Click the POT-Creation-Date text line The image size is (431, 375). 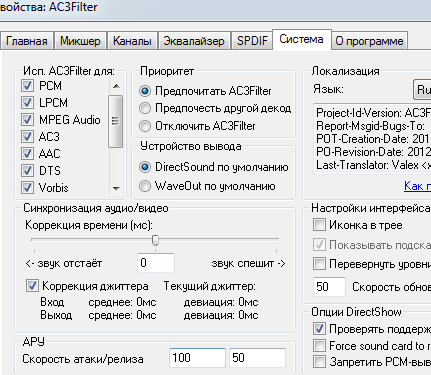pyautogui.click(x=373, y=139)
